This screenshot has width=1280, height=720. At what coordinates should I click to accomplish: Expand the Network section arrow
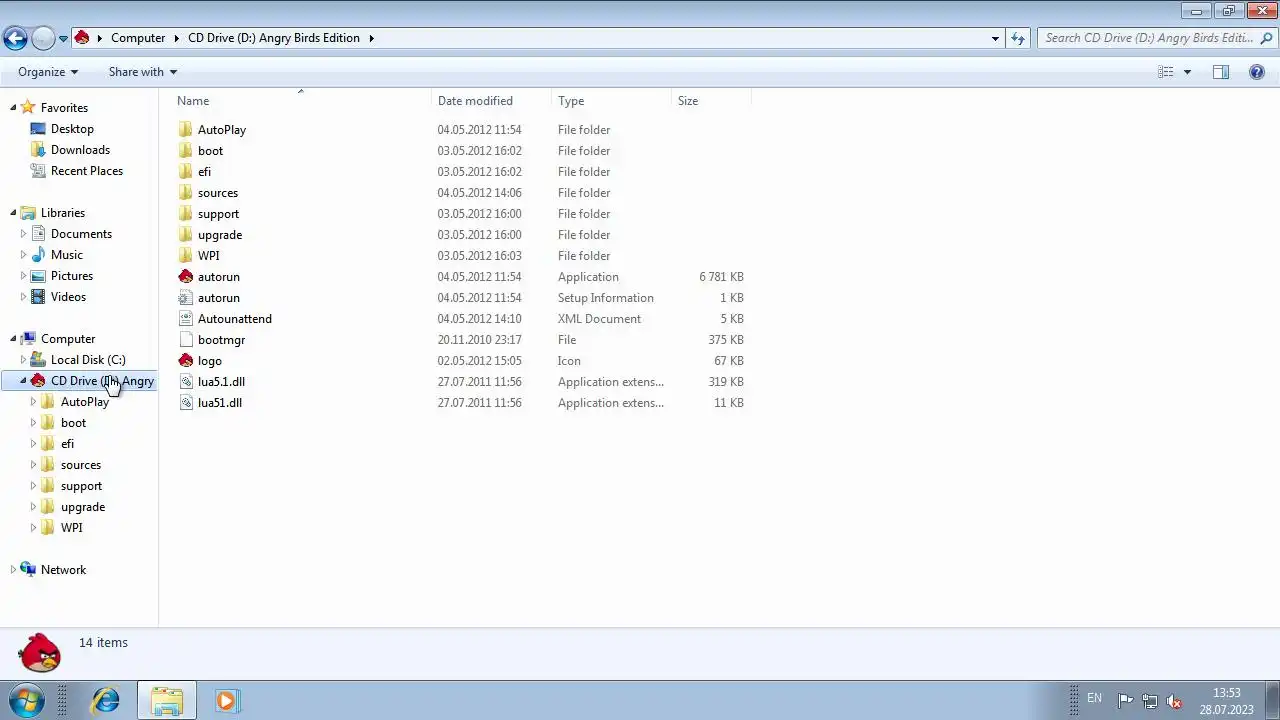tap(13, 570)
